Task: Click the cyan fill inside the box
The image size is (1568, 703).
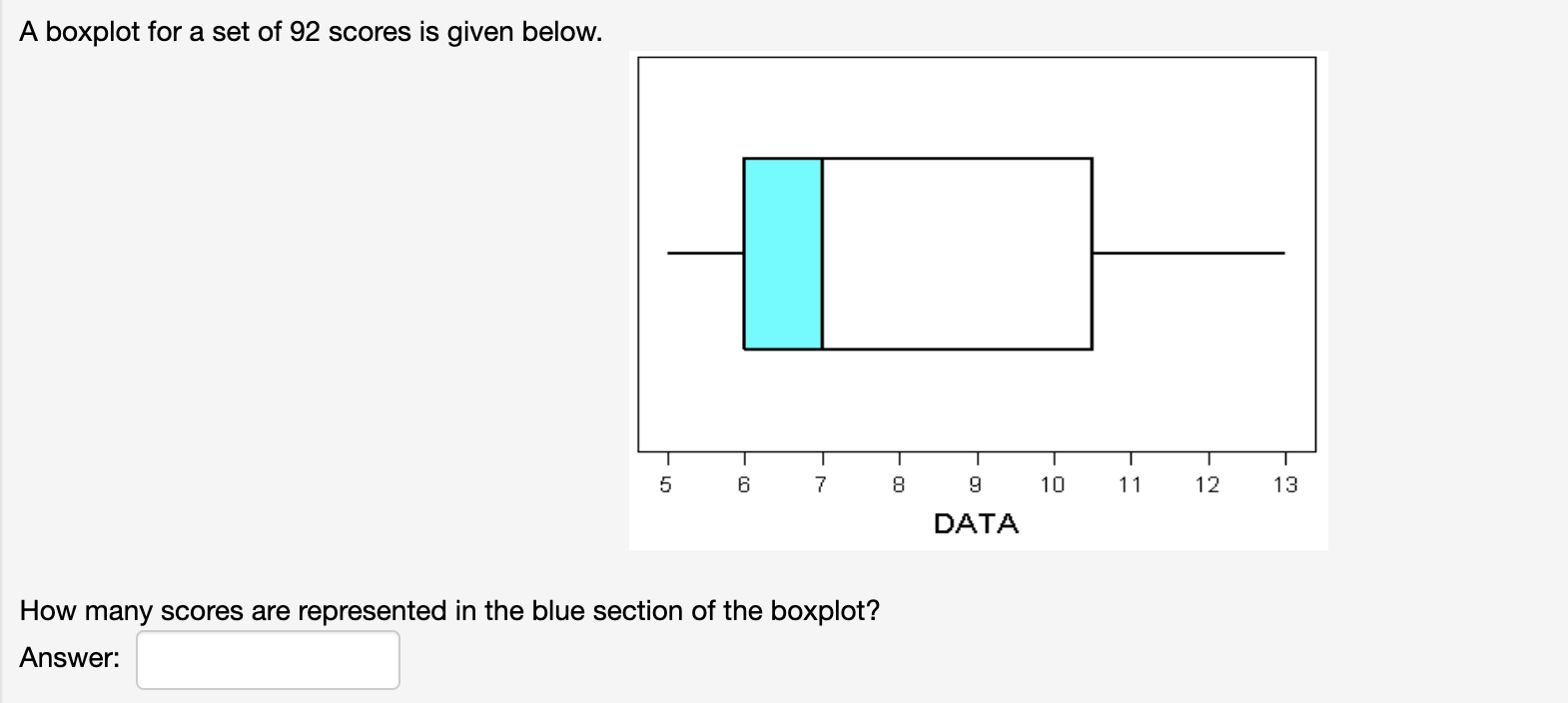Action: [781, 300]
